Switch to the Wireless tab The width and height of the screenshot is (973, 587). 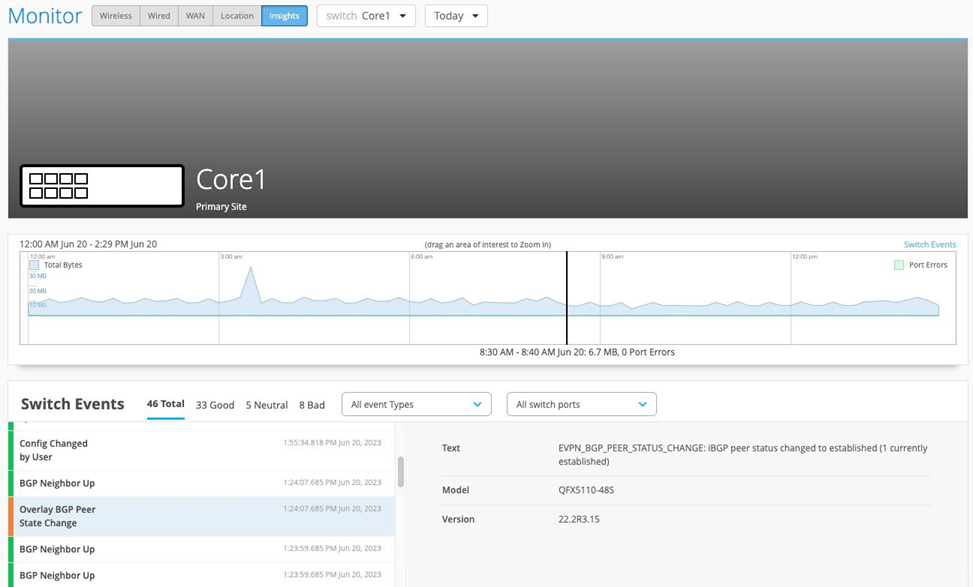click(116, 16)
